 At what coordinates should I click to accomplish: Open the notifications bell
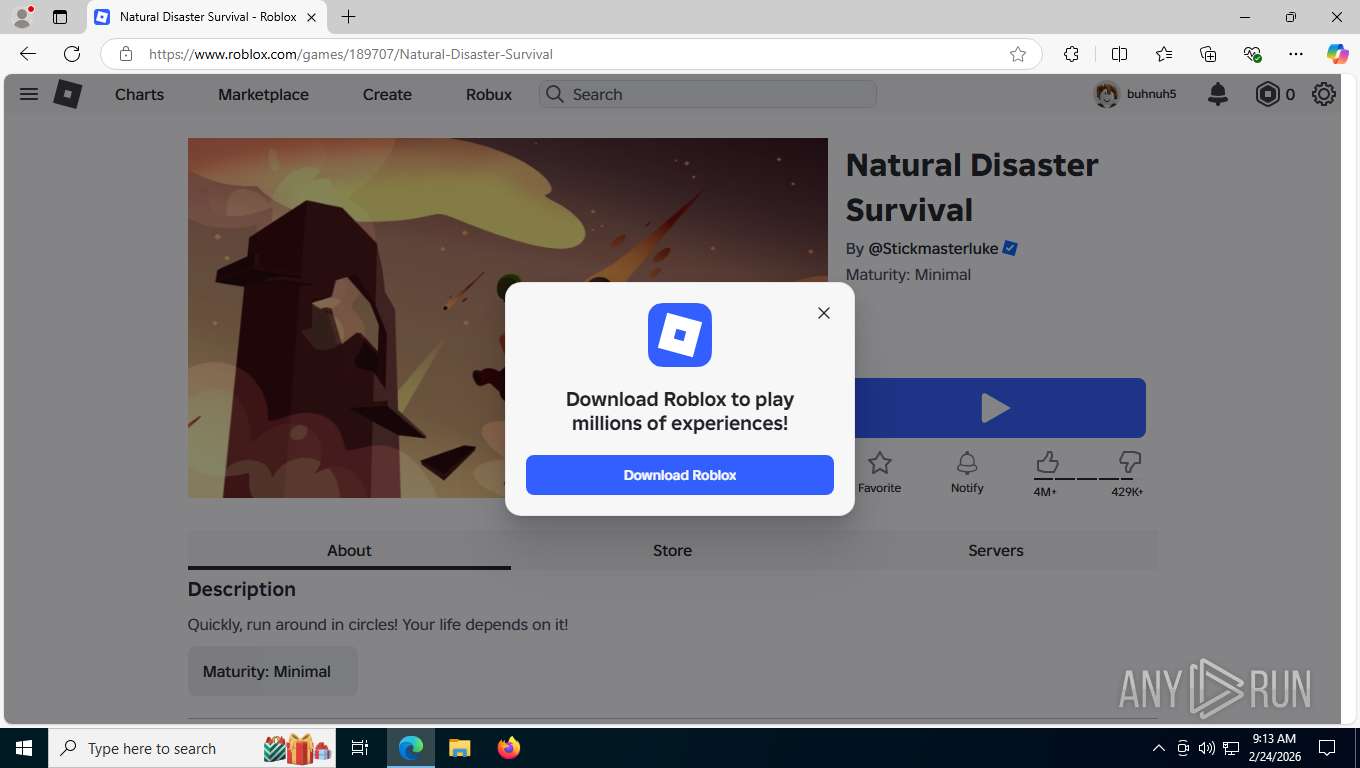tap(1218, 94)
